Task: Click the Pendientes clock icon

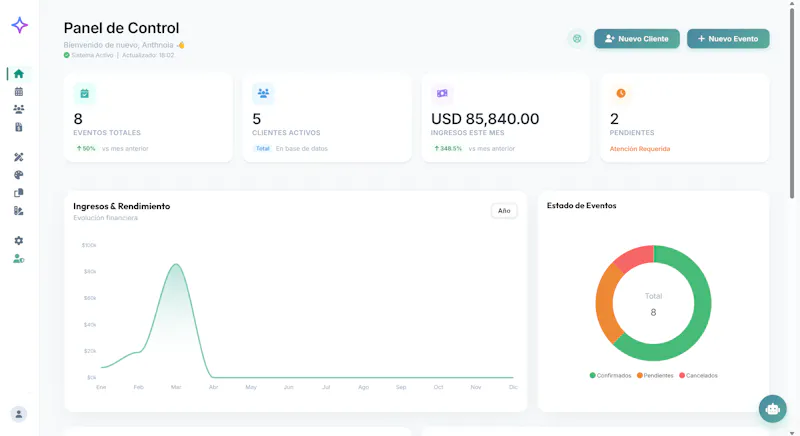Action: pos(621,93)
